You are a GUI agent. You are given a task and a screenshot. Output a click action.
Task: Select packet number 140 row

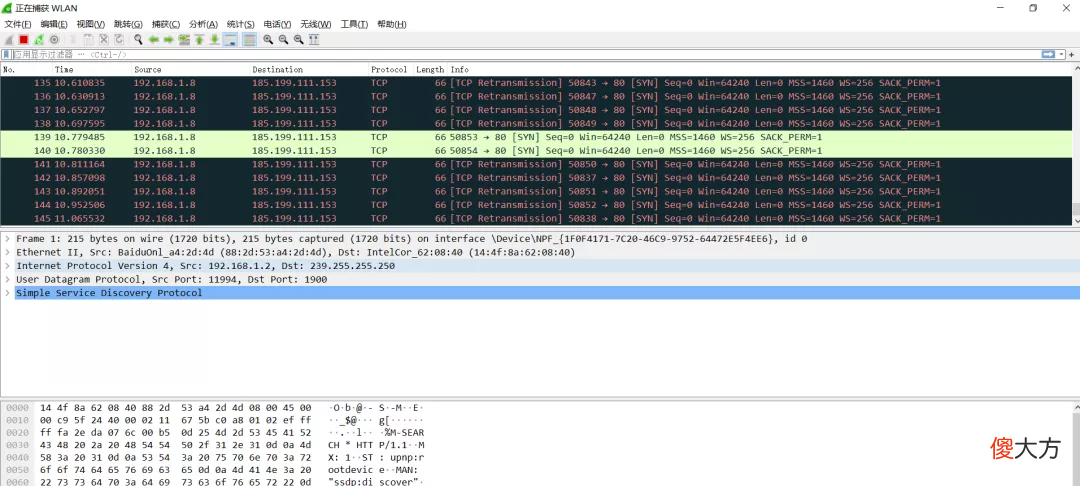[x=536, y=151]
